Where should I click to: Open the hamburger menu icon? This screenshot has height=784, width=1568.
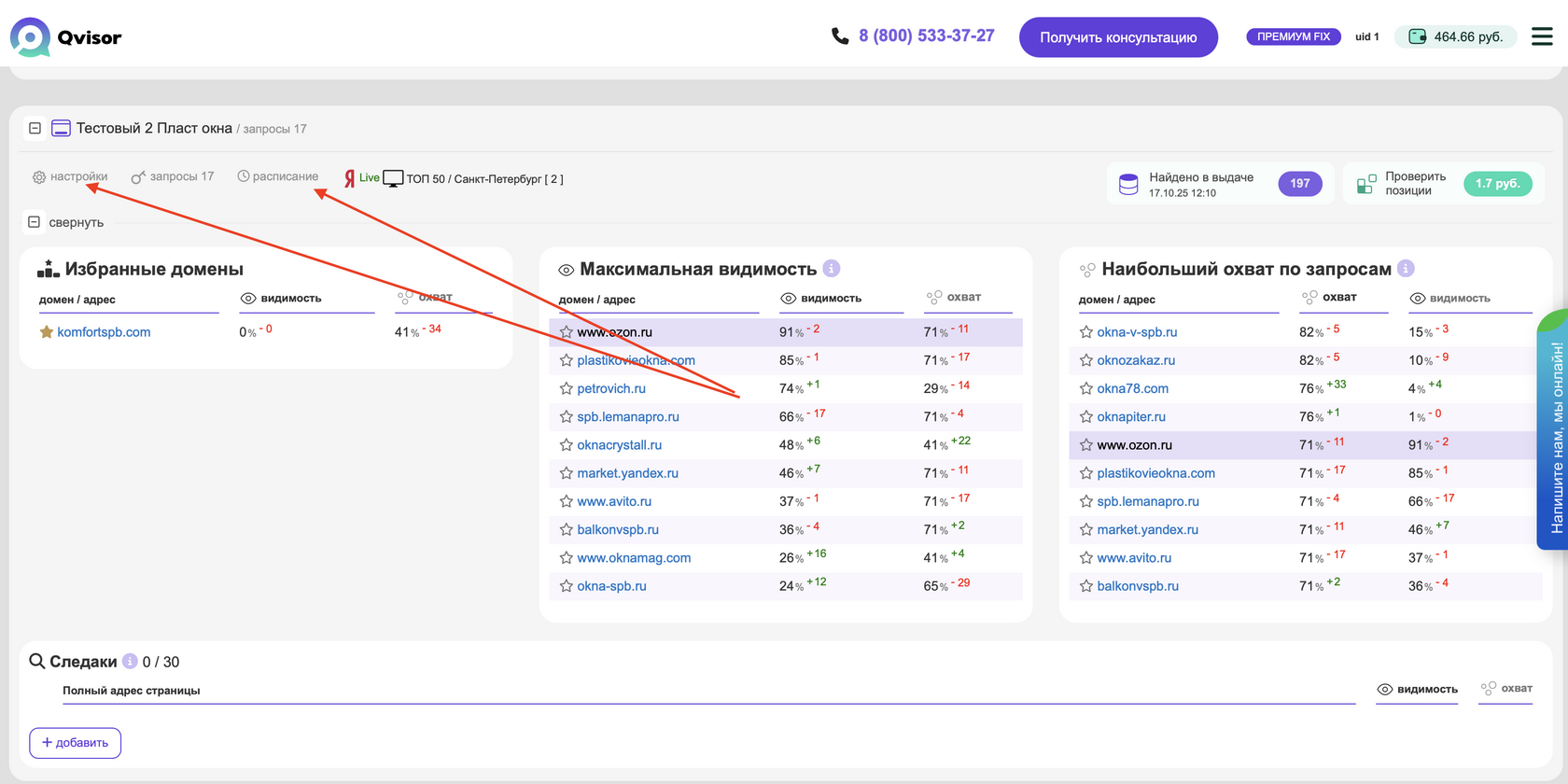coord(1542,36)
